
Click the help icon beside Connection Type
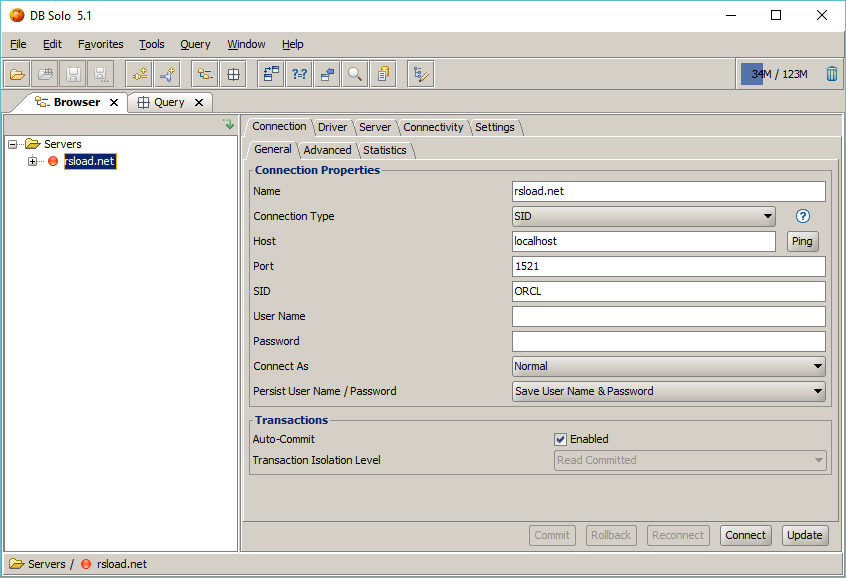tap(802, 216)
